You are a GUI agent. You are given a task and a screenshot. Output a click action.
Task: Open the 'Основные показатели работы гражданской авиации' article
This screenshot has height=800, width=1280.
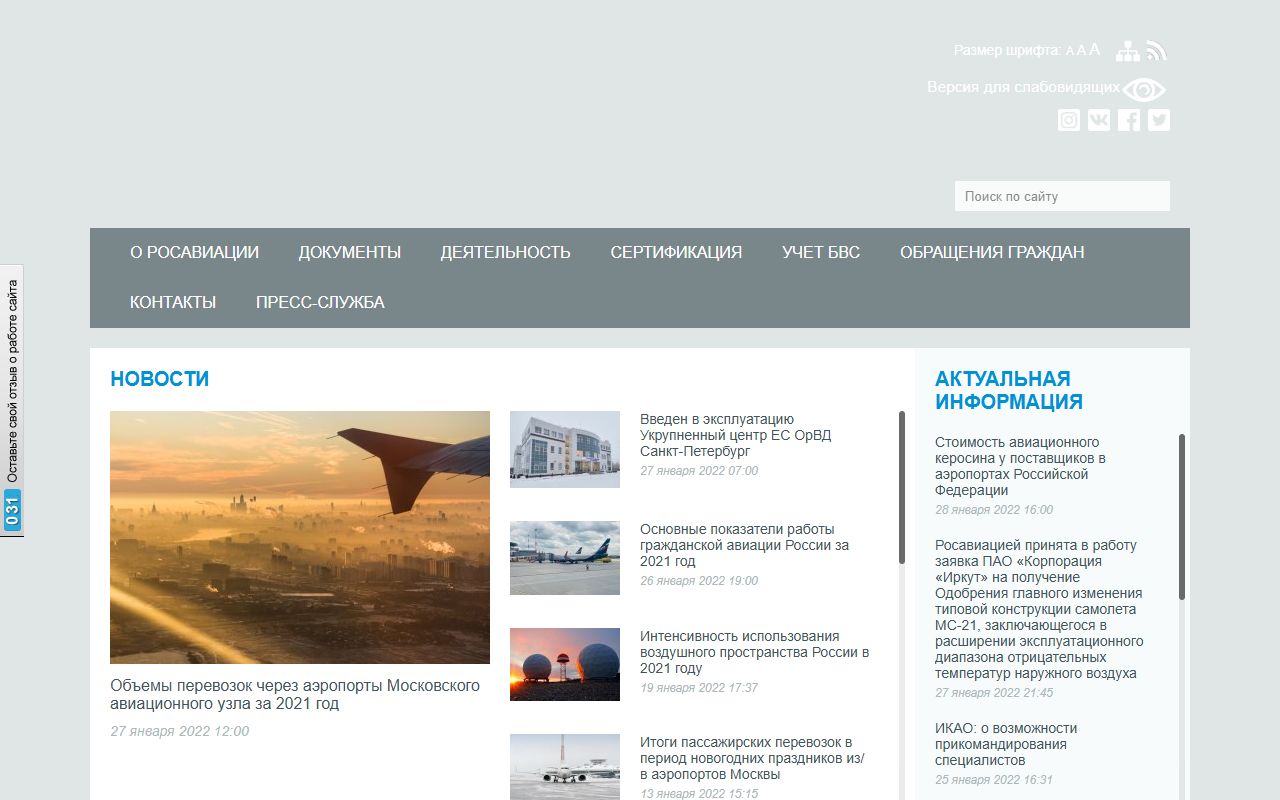click(745, 545)
